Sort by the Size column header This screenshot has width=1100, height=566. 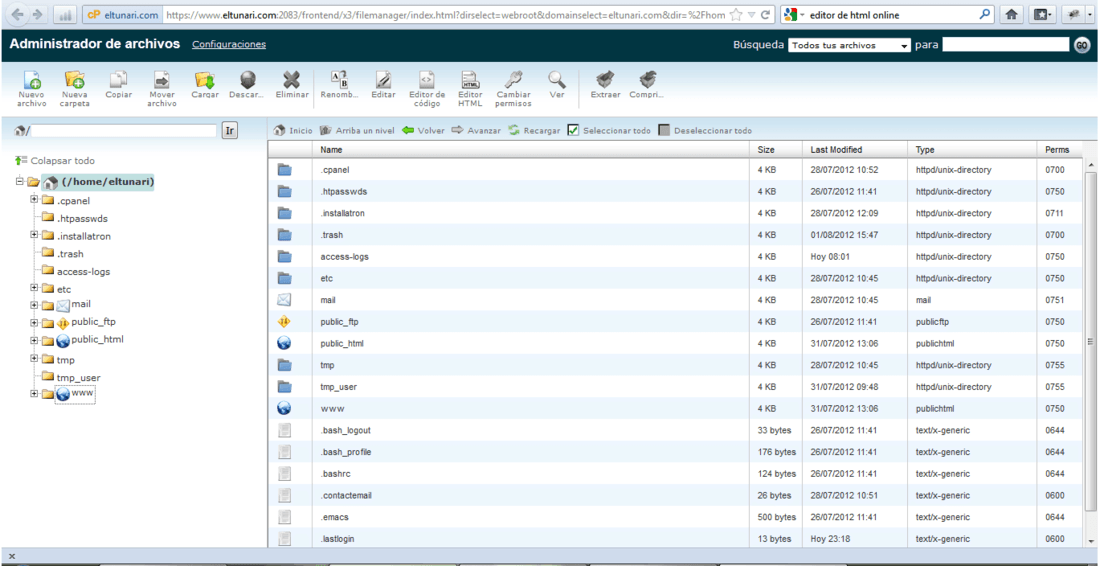pos(775,149)
